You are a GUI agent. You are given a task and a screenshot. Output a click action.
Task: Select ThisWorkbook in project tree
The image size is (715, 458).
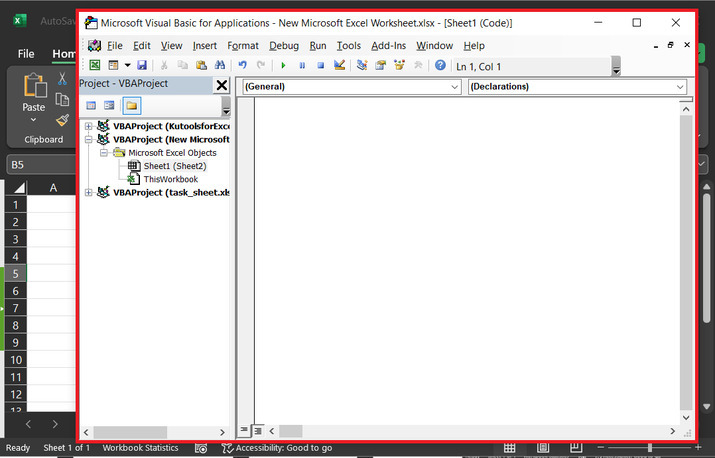click(171, 179)
